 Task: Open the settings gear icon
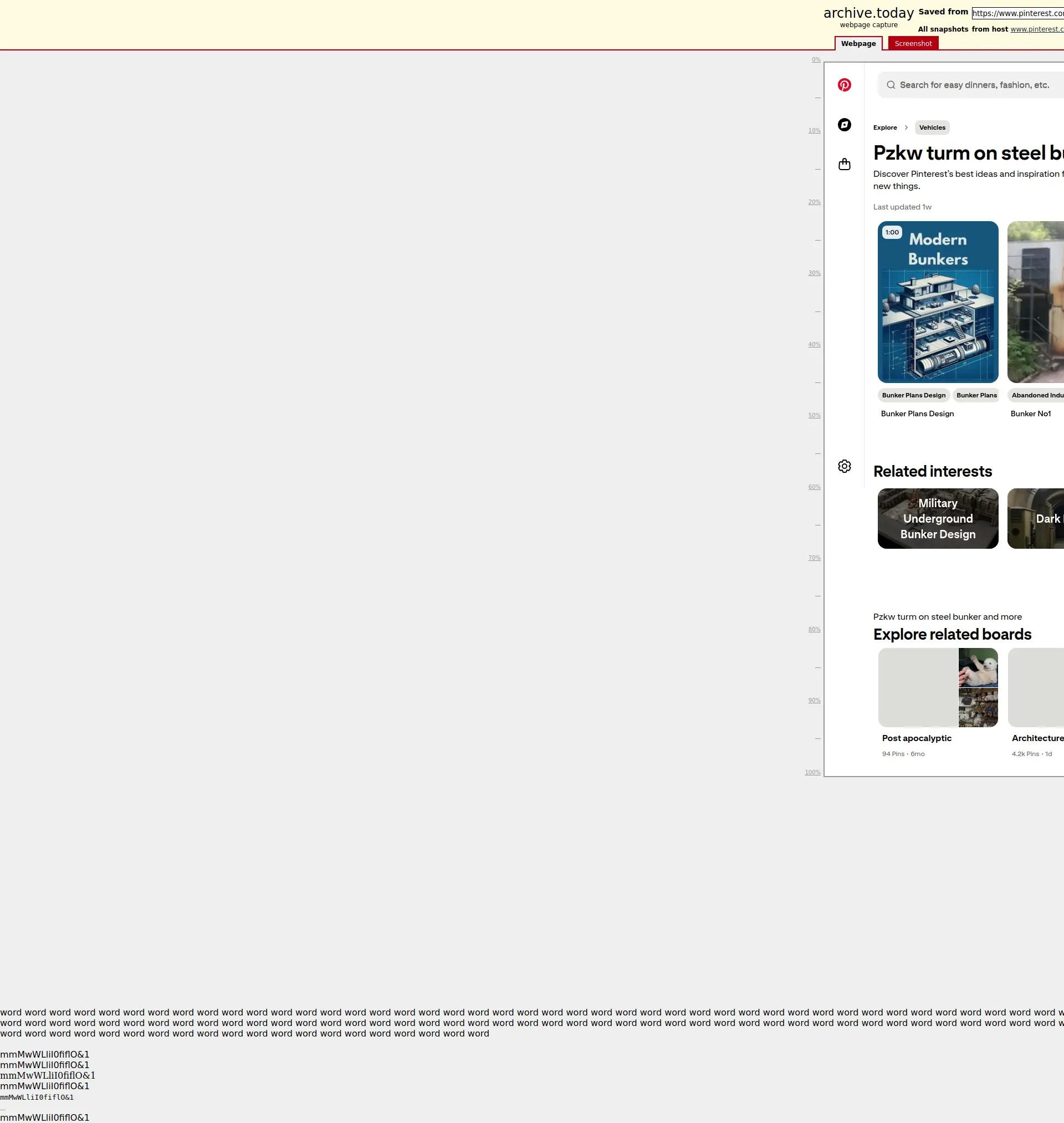844,466
